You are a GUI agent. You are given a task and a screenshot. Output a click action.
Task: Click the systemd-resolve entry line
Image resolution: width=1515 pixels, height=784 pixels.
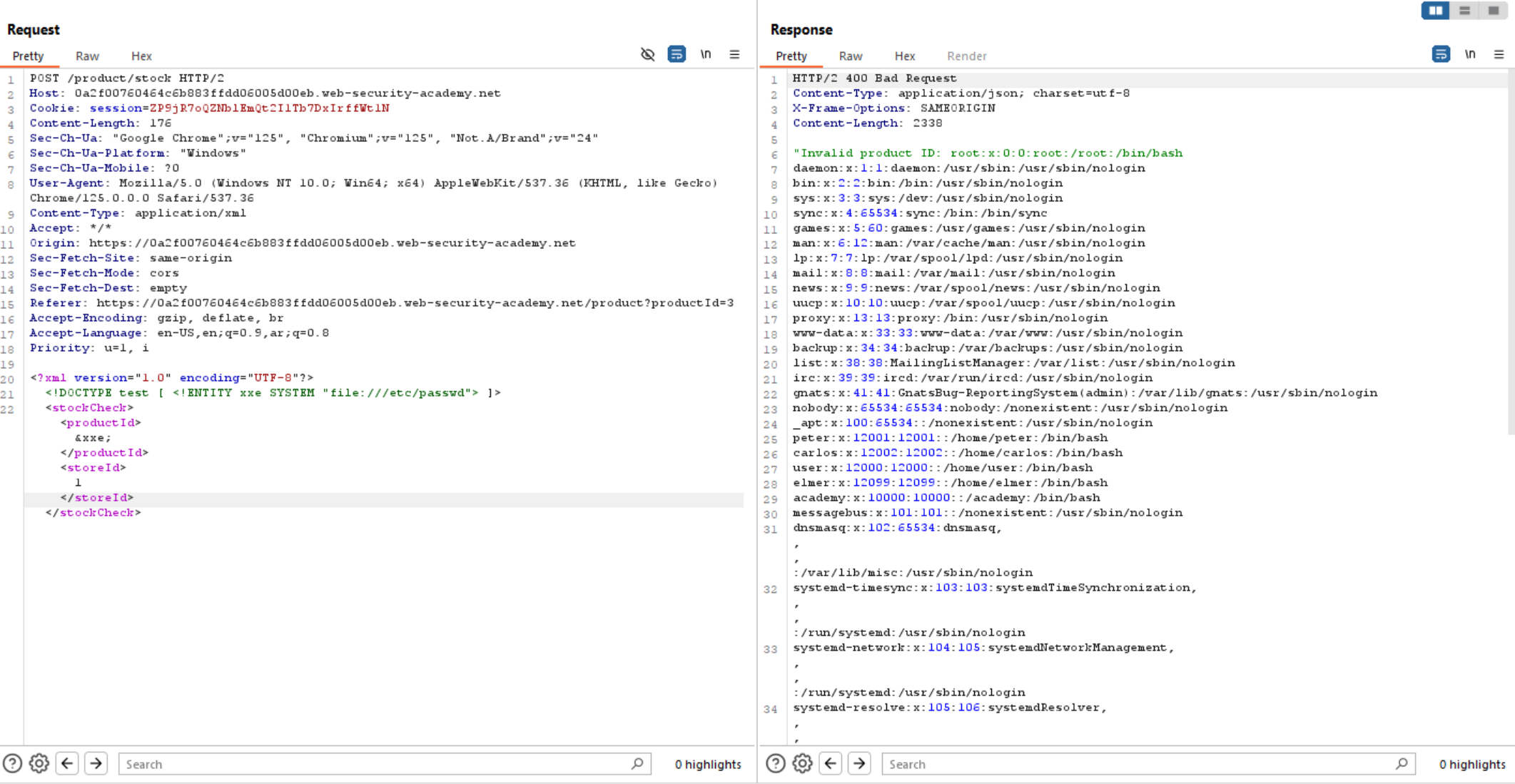coord(950,707)
